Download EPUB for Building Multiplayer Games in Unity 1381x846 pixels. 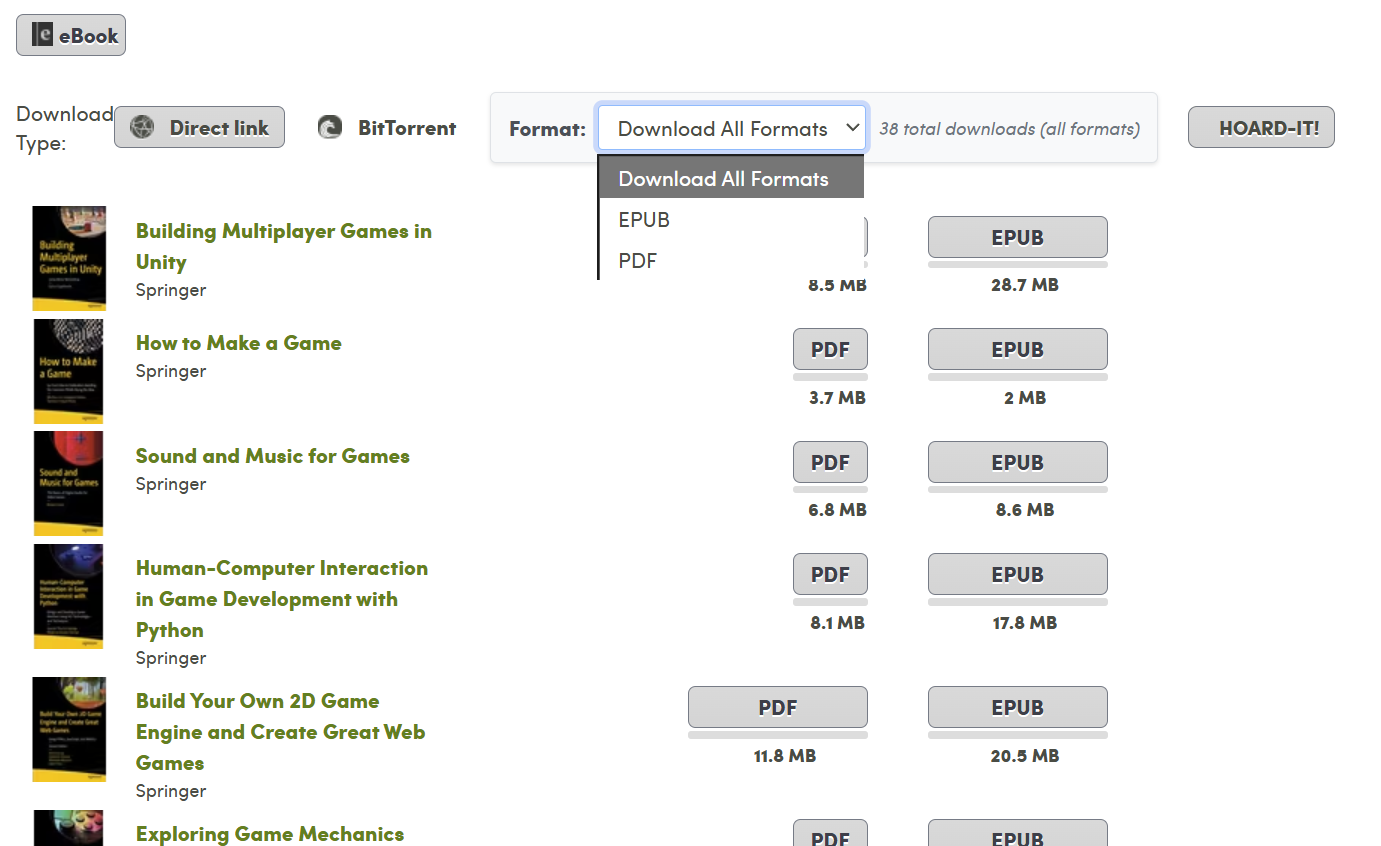coord(1017,237)
